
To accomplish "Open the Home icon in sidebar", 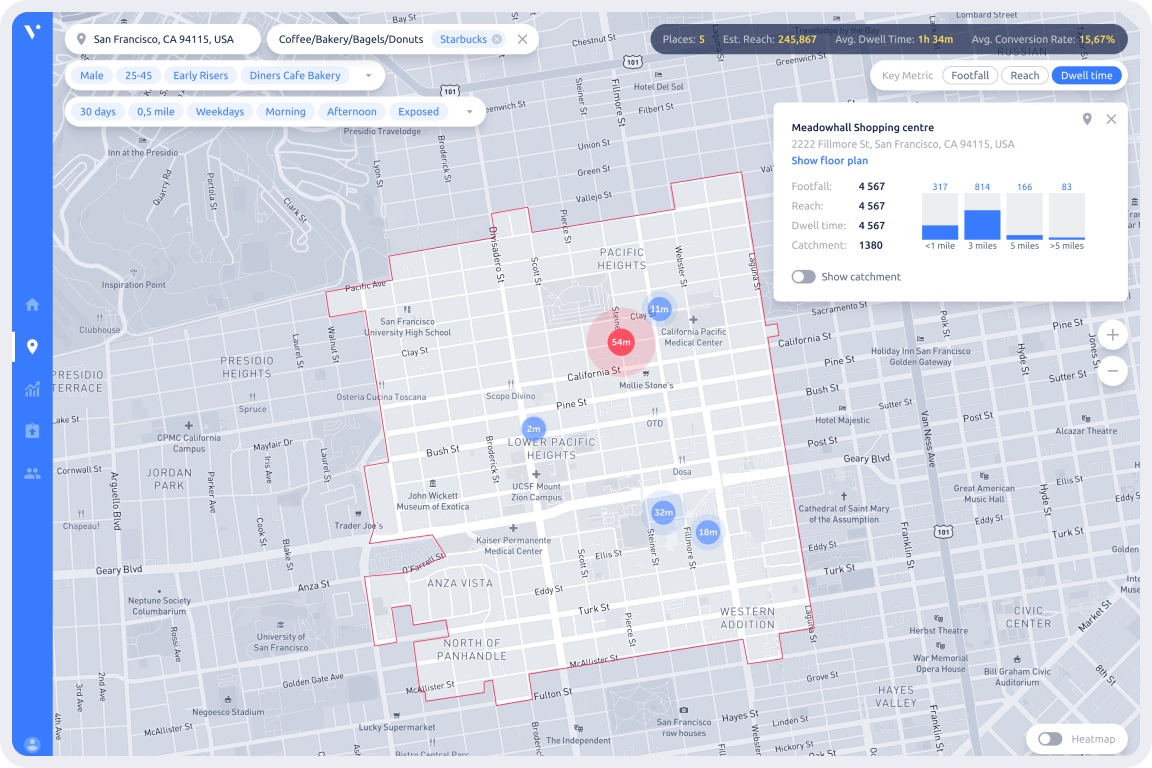I will [x=32, y=305].
